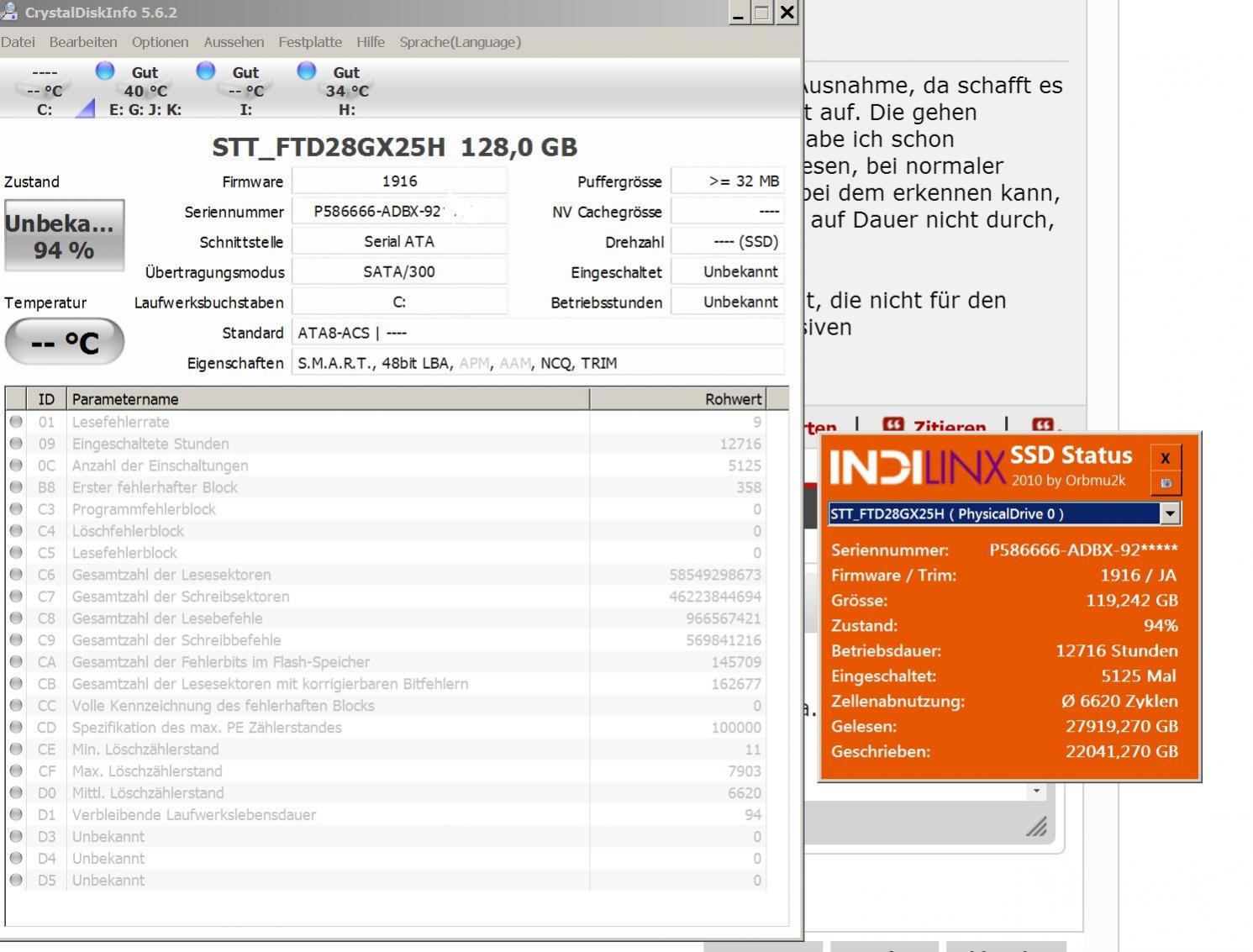Click the Eigenschaften field with S.M.A.R.T. features
Viewport: 1253px width, 952px height.
(538, 363)
